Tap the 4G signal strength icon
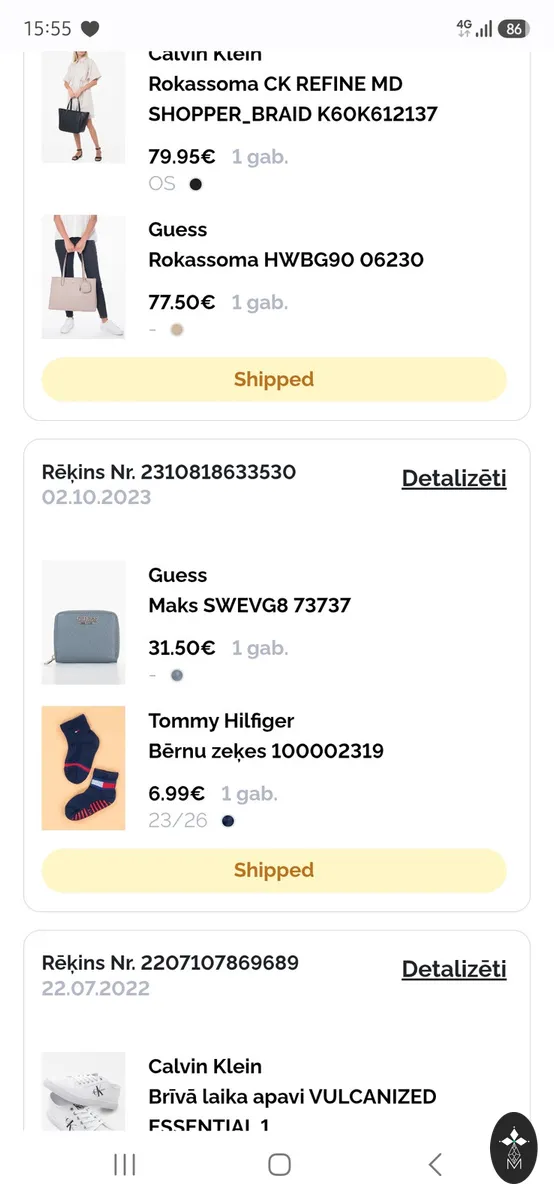This screenshot has width=554, height=1200. [x=474, y=28]
